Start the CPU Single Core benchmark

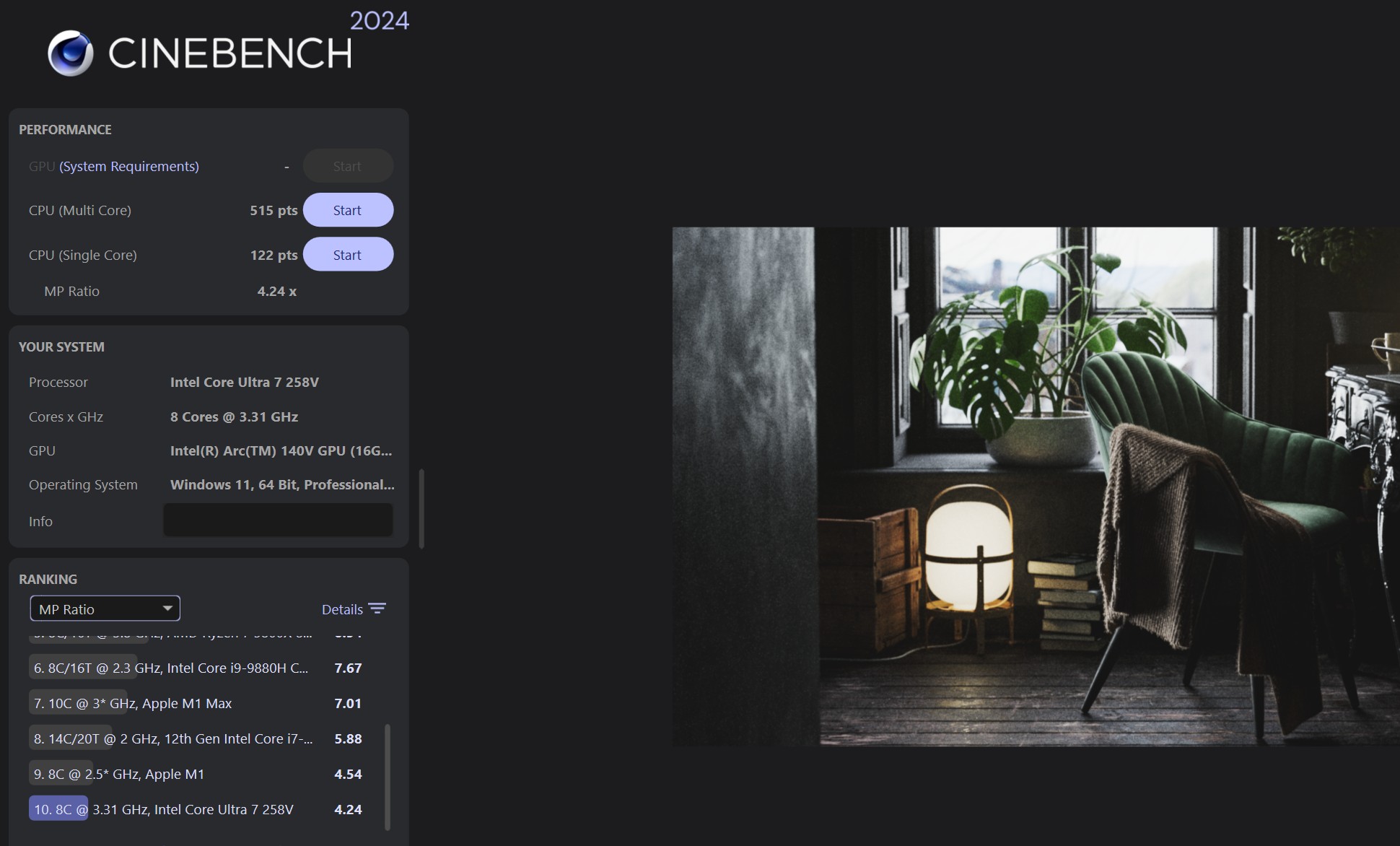[x=348, y=255]
